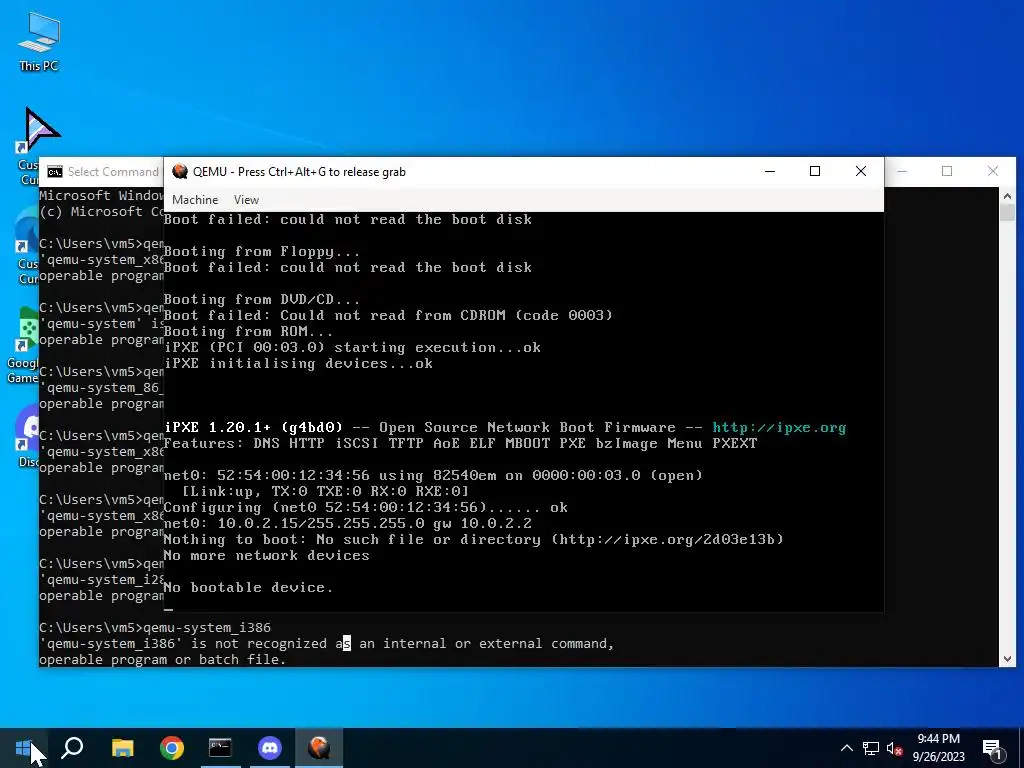Open Discord from the taskbar
Image resolution: width=1024 pixels, height=768 pixels.
270,748
